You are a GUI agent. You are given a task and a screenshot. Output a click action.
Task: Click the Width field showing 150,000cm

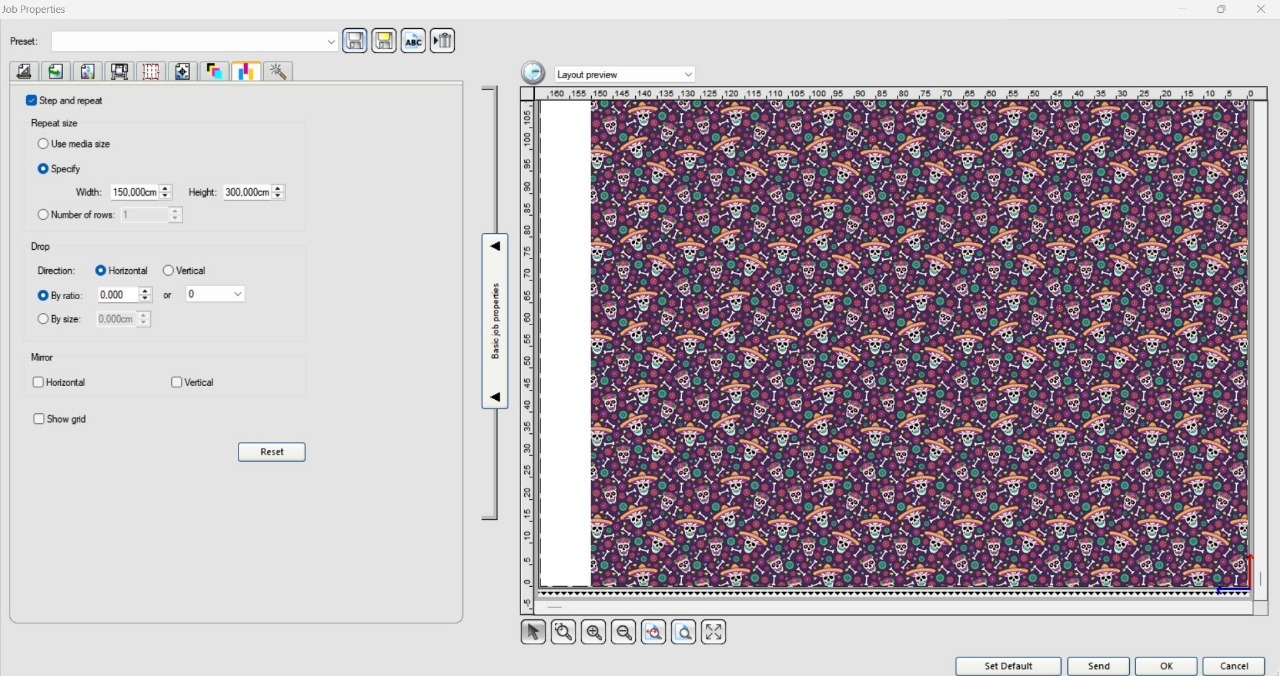pyautogui.click(x=135, y=192)
